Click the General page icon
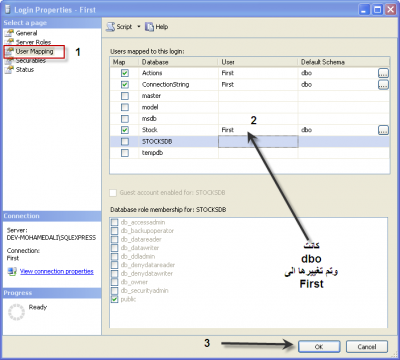Viewport: 400px width, 360px height. pos(9,33)
